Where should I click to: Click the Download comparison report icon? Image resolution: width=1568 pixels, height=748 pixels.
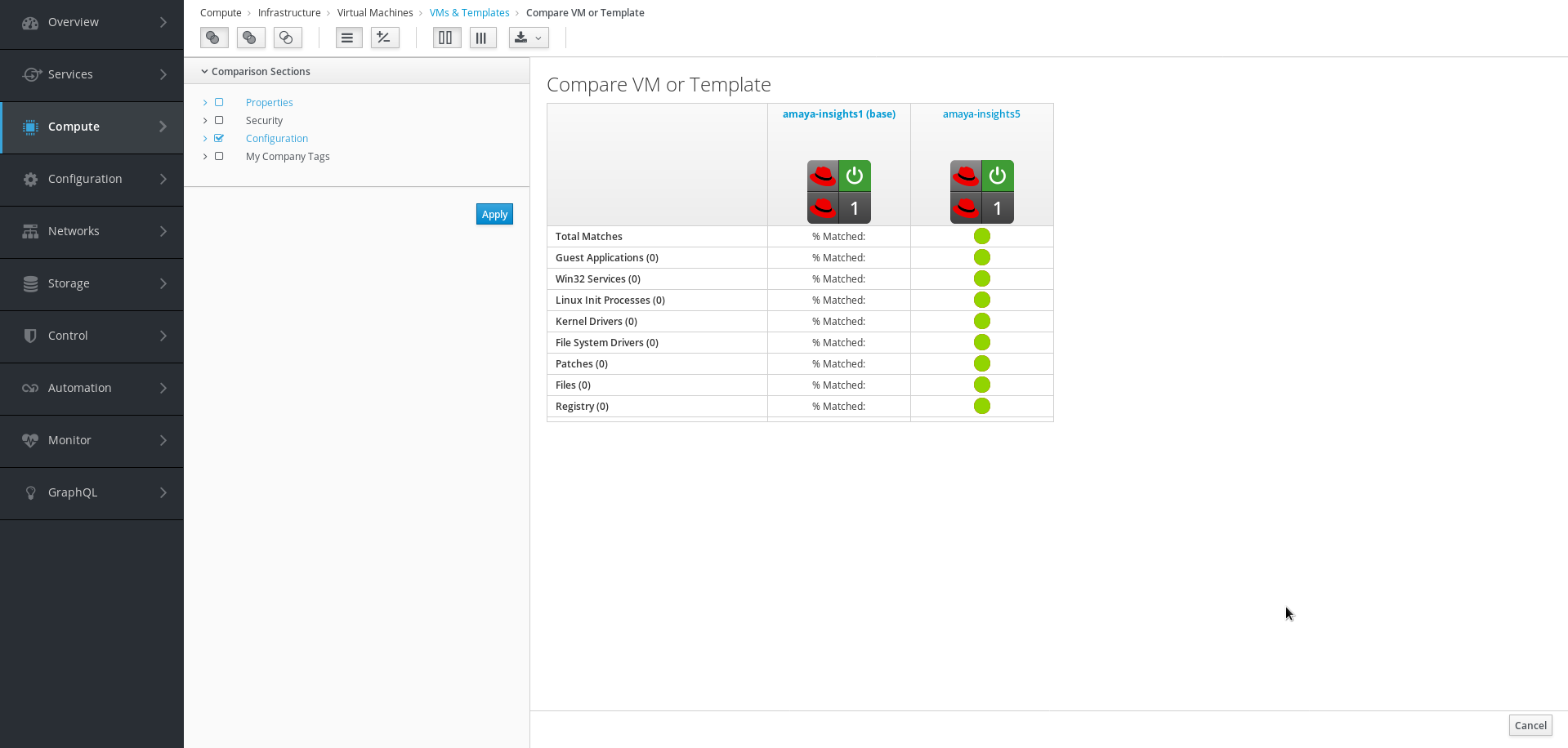(520, 38)
